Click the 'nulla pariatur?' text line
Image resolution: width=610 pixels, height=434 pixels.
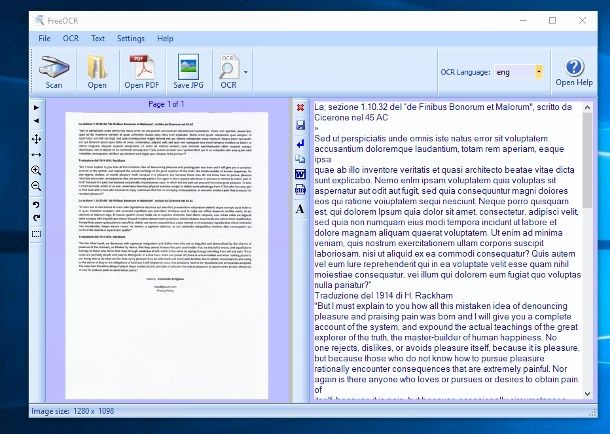[343, 285]
